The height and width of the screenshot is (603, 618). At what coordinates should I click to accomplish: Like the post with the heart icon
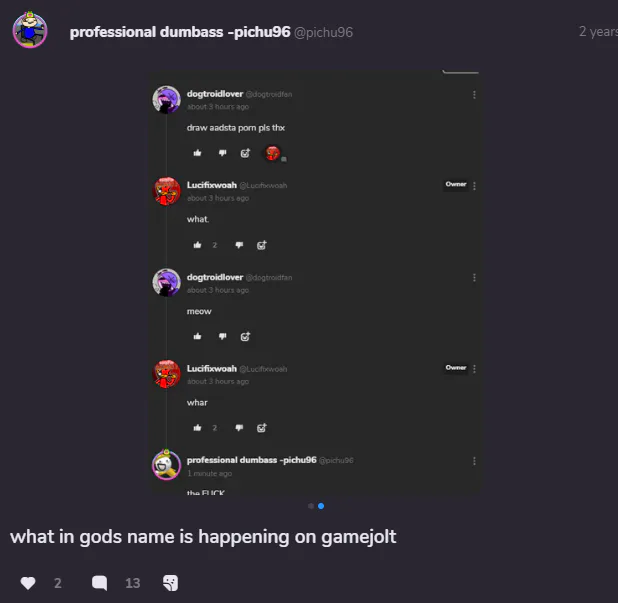point(28,583)
